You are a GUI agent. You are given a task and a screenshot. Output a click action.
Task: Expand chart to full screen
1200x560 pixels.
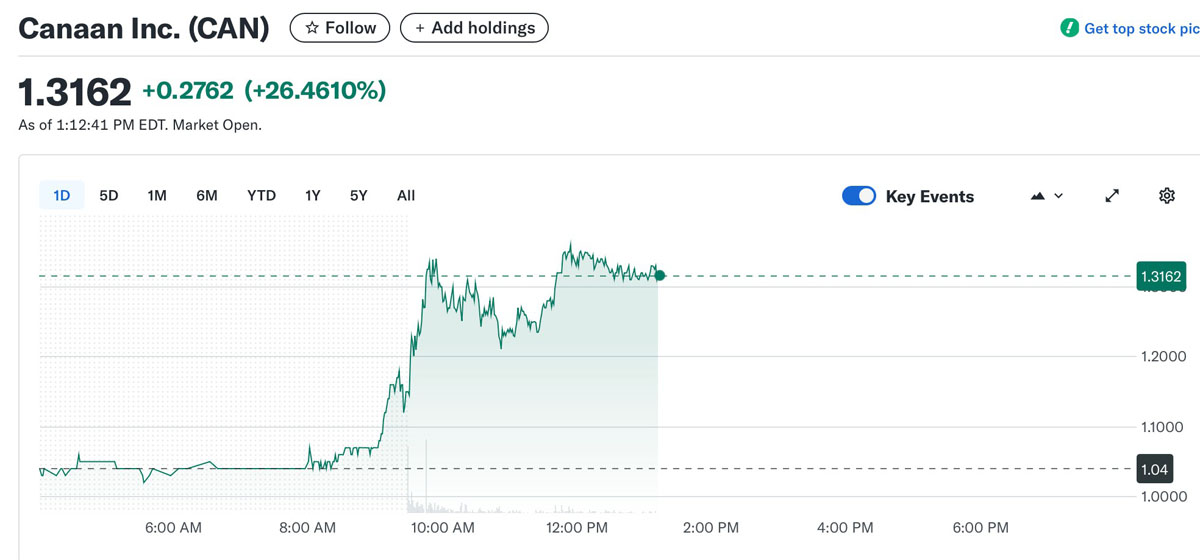pos(1112,196)
